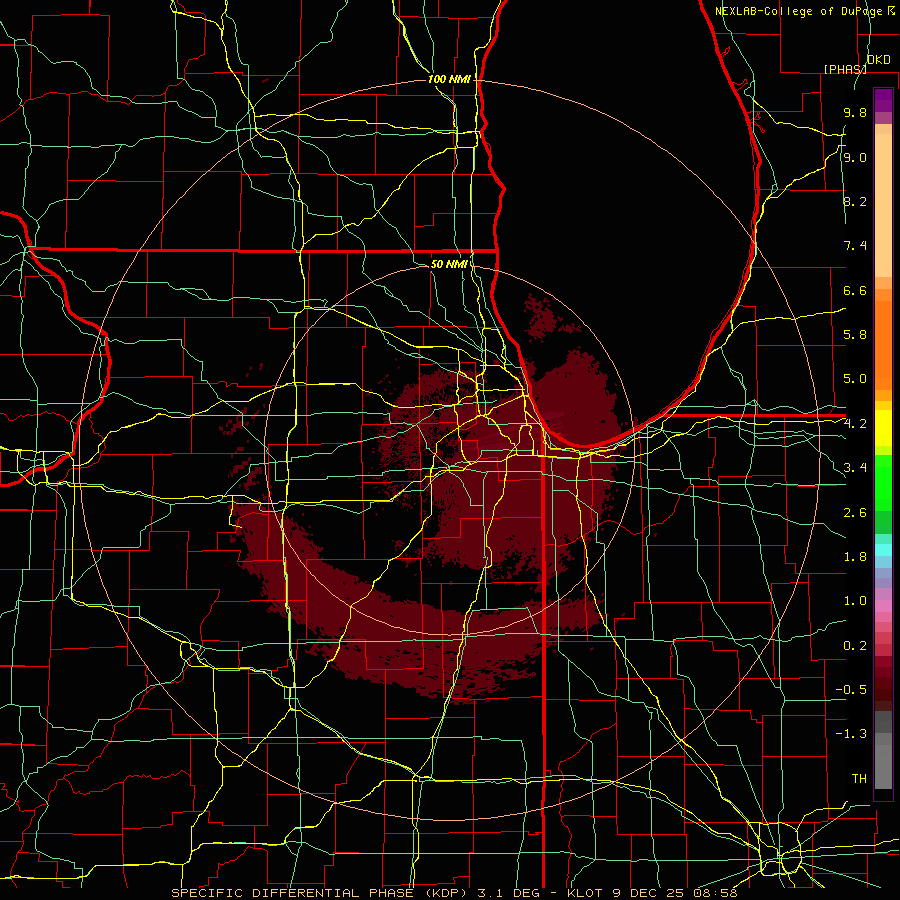Click the 9.0 value on the color scale
Image resolution: width=900 pixels, height=900 pixels.
click(x=855, y=157)
